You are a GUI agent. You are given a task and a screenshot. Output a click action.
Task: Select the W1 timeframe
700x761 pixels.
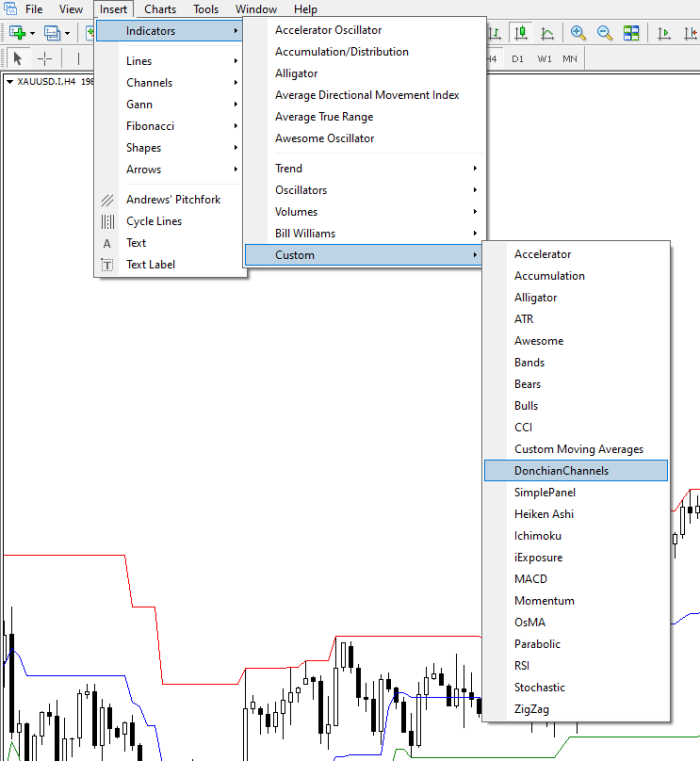(x=544, y=59)
